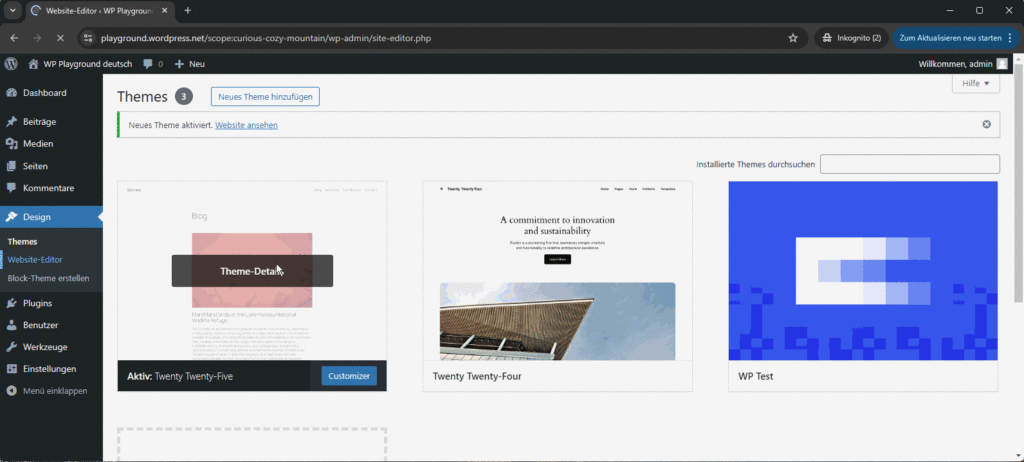Stop page loading with X button
The image size is (1024, 462).
tap(59, 38)
